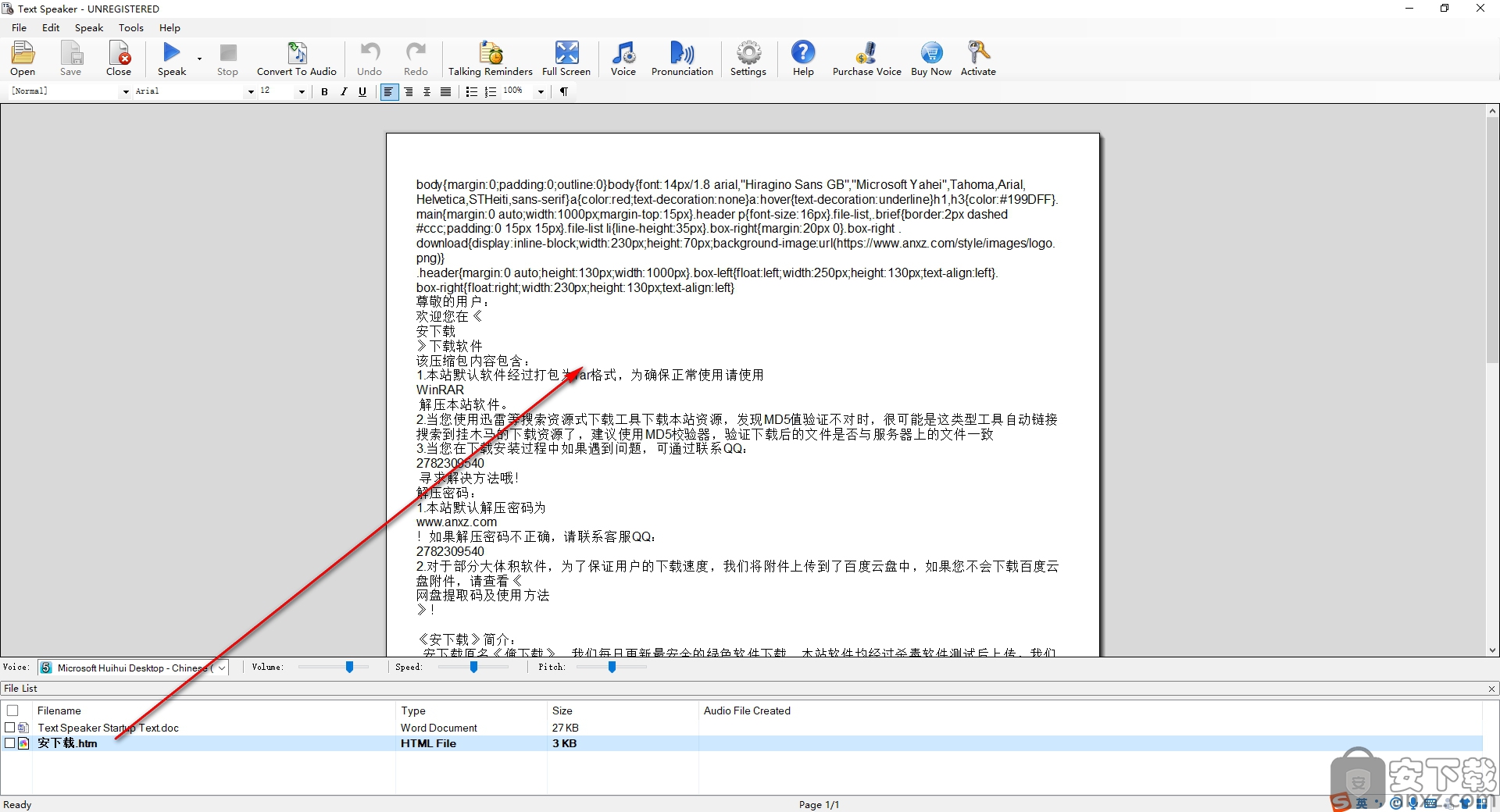Click the Save toolbar icon

(70, 59)
